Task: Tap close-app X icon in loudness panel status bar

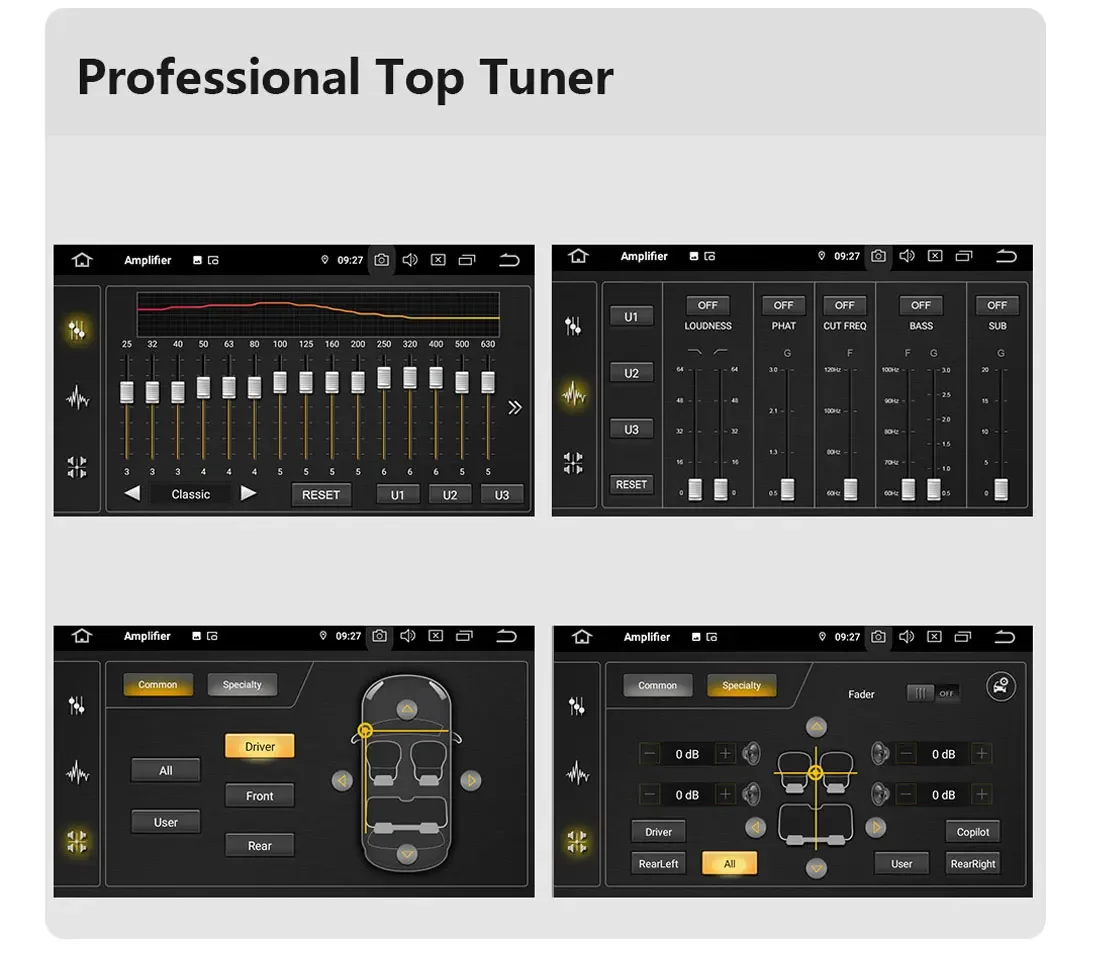Action: click(x=935, y=256)
